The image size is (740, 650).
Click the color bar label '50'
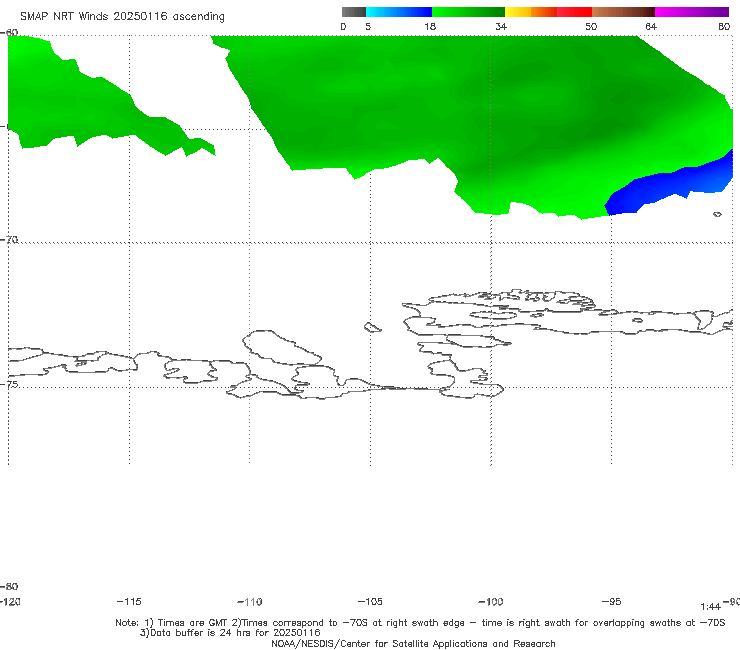coord(591,26)
